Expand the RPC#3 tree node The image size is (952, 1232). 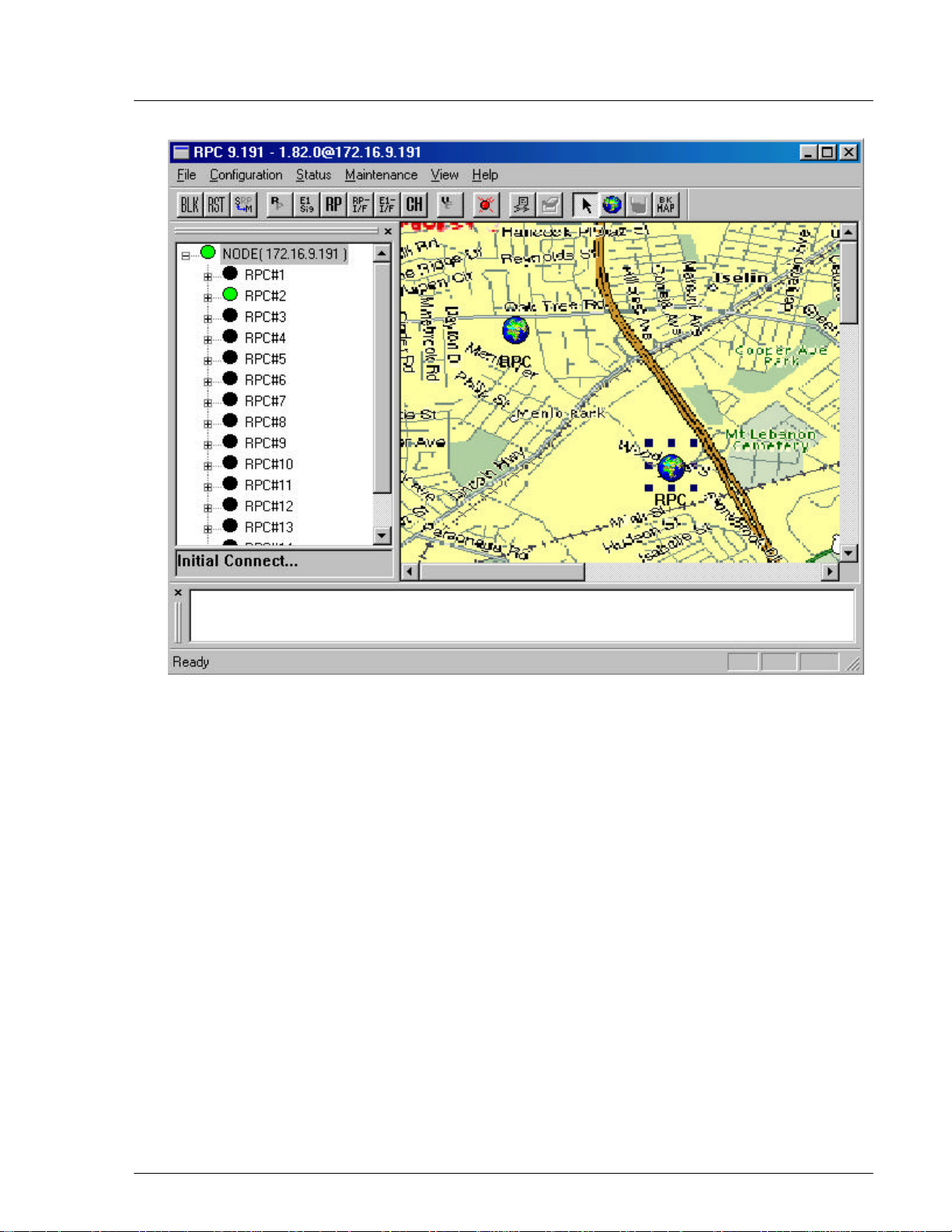tap(207, 318)
